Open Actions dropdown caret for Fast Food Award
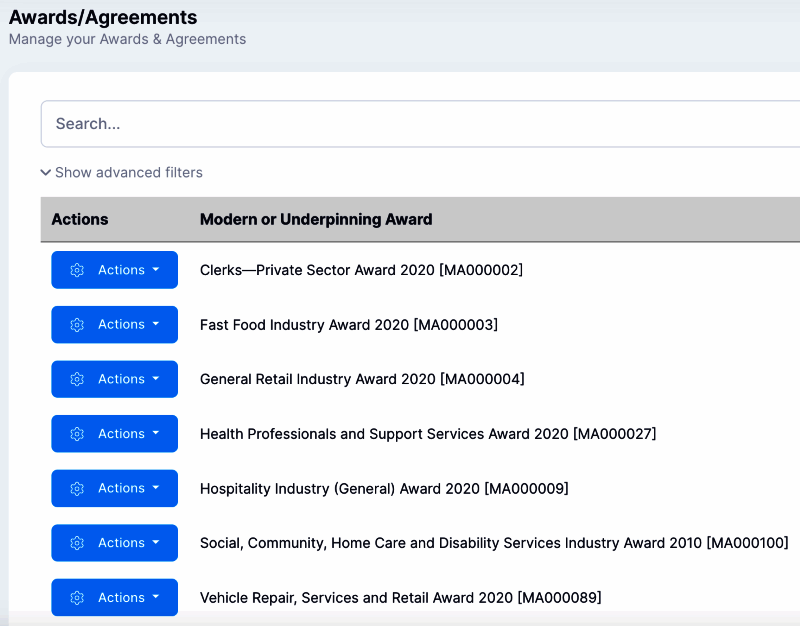The image size is (800, 626). (x=156, y=325)
